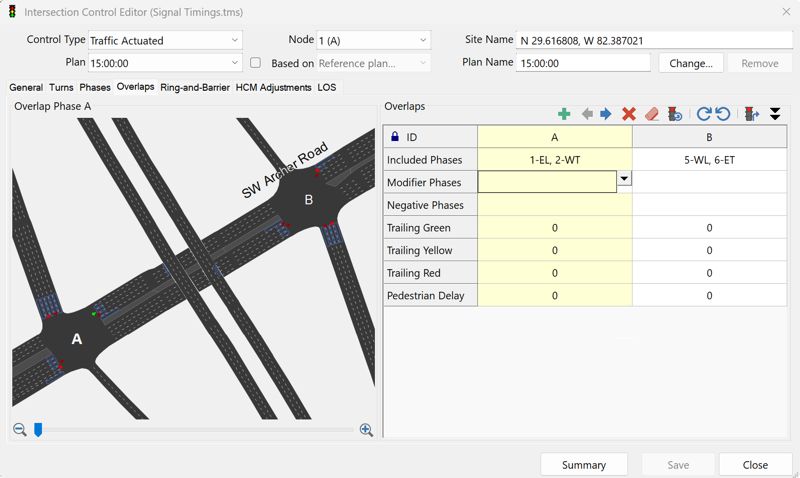
Task: Click Trailing Red value for overlap A
Action: coord(555,272)
